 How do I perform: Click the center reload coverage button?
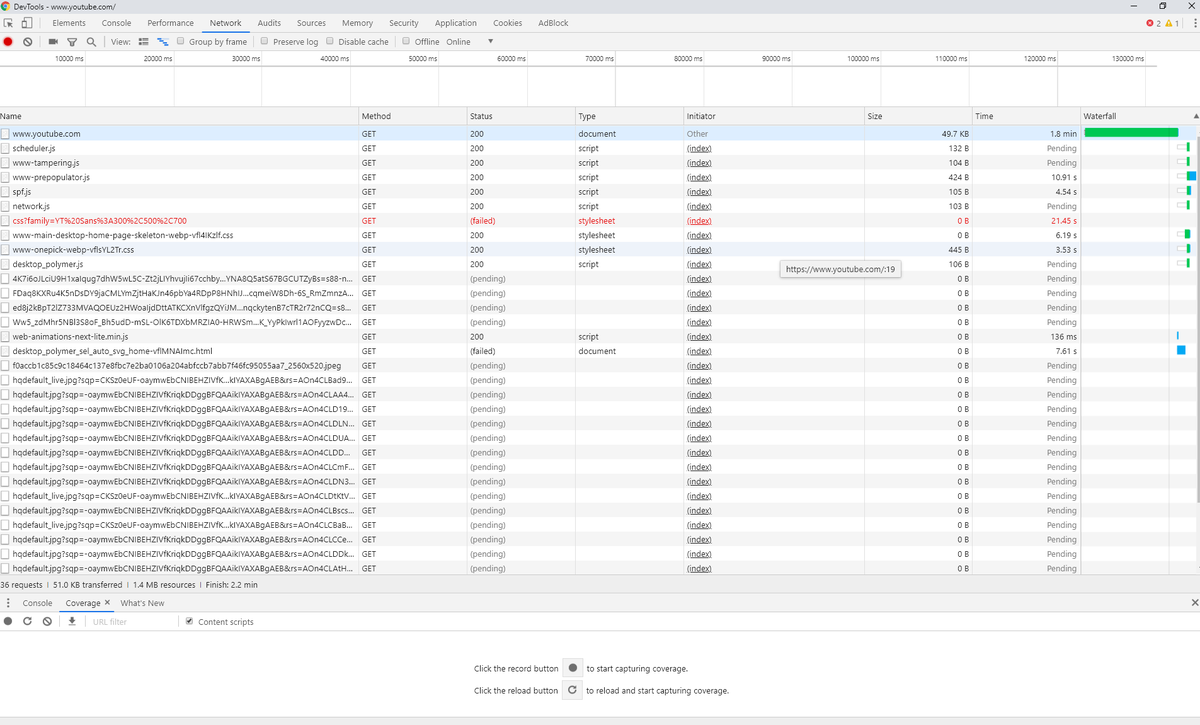pyautogui.click(x=572, y=690)
